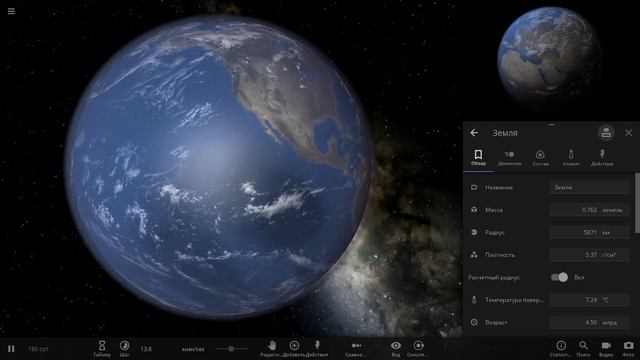Click the large Earth globe
This screenshot has height=360, width=640.
coord(217,167)
